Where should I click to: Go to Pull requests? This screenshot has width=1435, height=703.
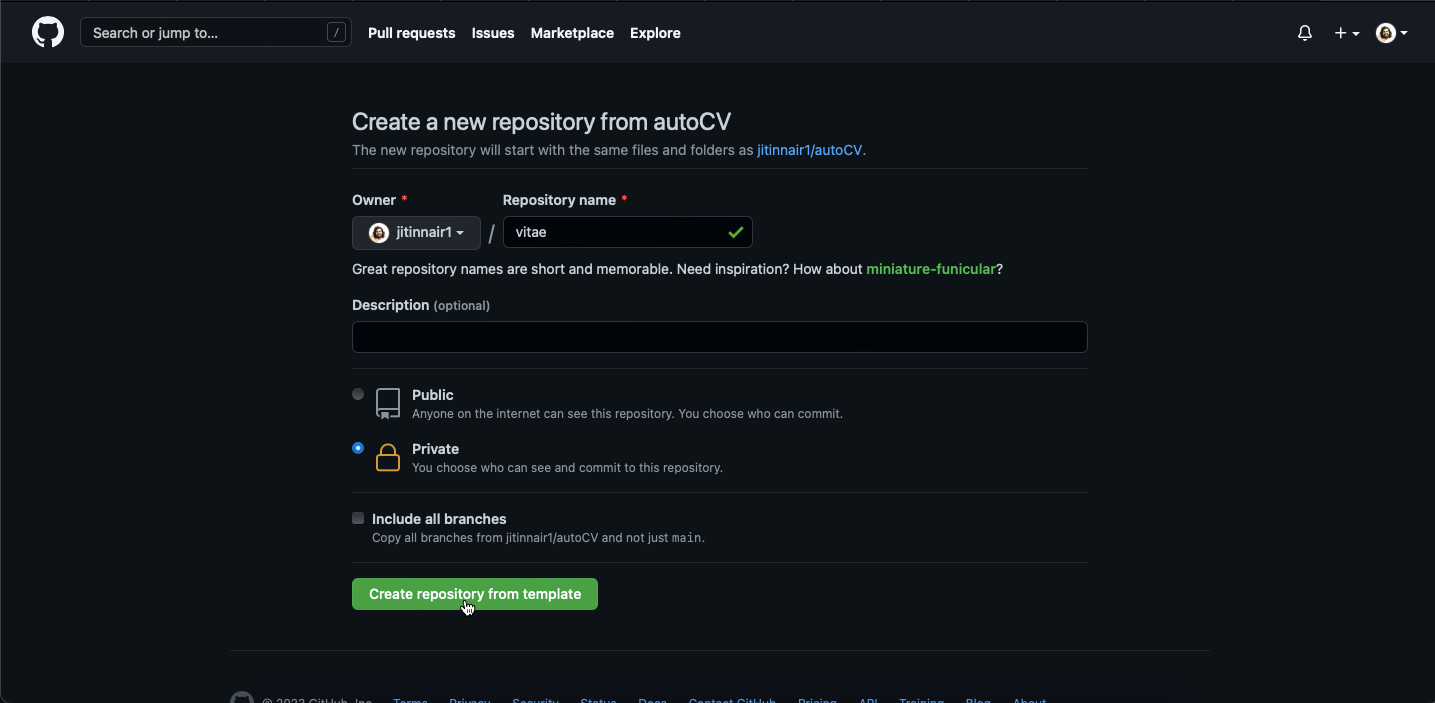411,33
